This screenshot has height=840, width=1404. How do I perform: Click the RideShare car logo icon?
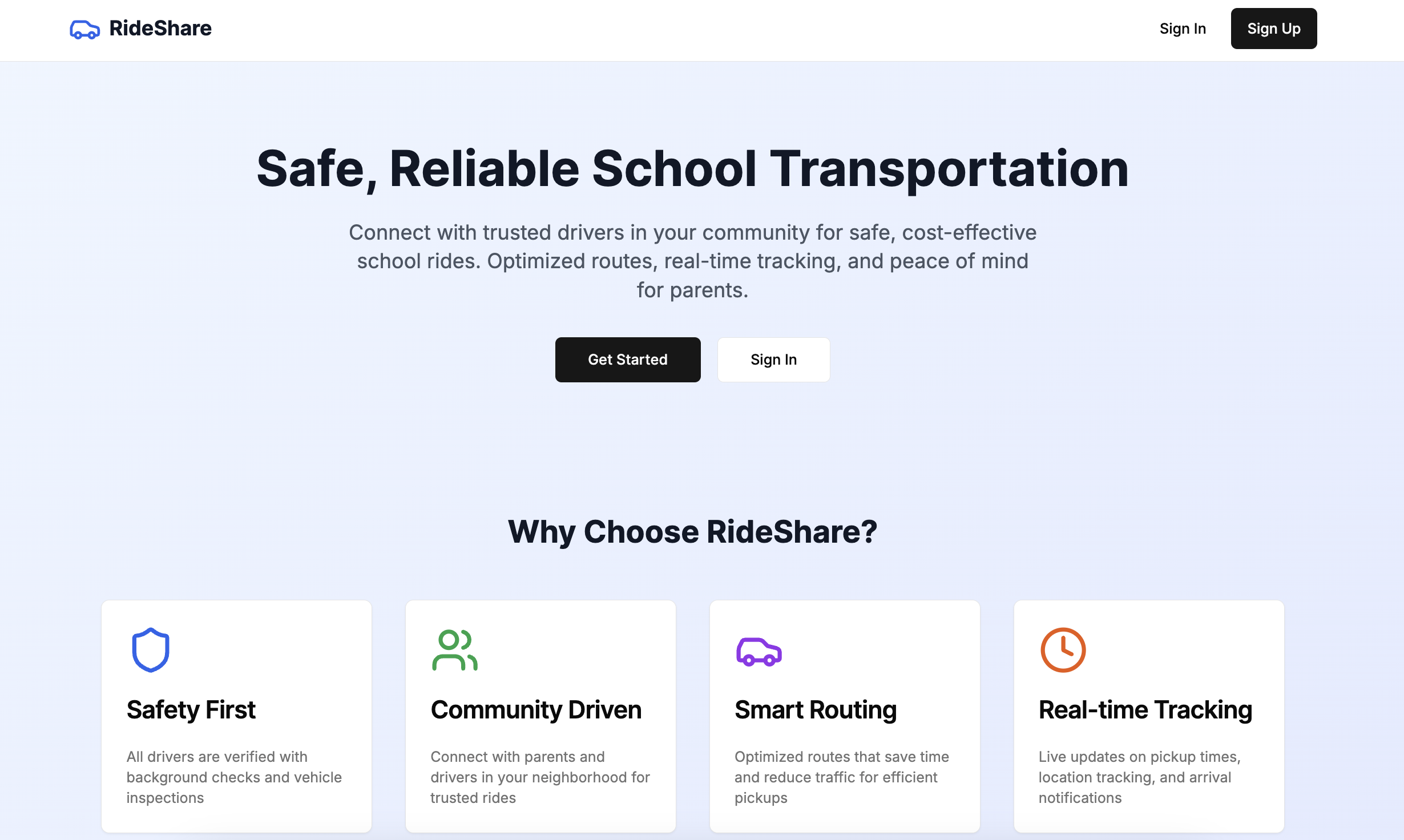pyautogui.click(x=84, y=28)
